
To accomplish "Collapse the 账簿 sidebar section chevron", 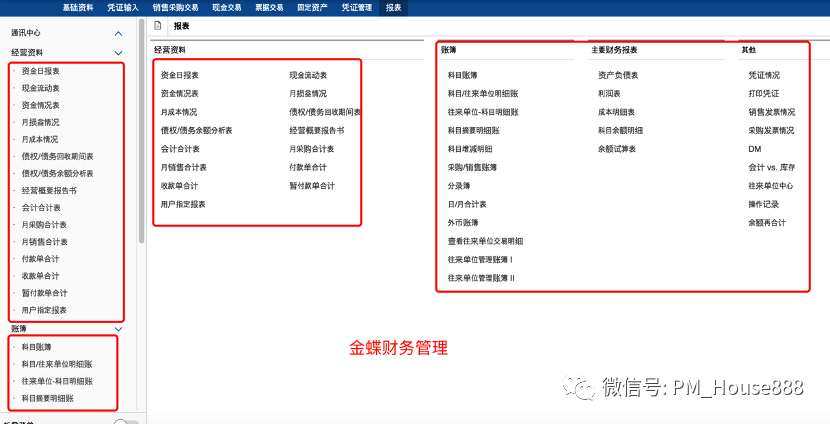I will click(118, 328).
